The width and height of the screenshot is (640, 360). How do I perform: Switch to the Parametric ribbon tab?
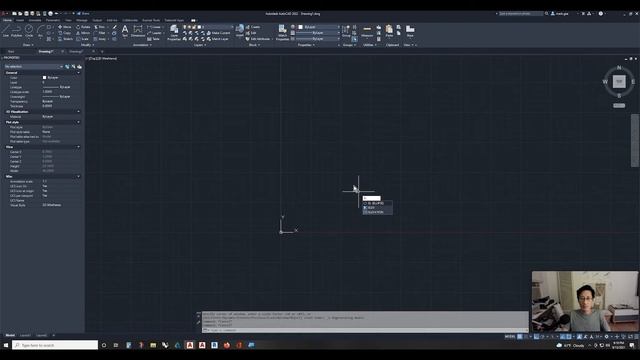(53, 20)
